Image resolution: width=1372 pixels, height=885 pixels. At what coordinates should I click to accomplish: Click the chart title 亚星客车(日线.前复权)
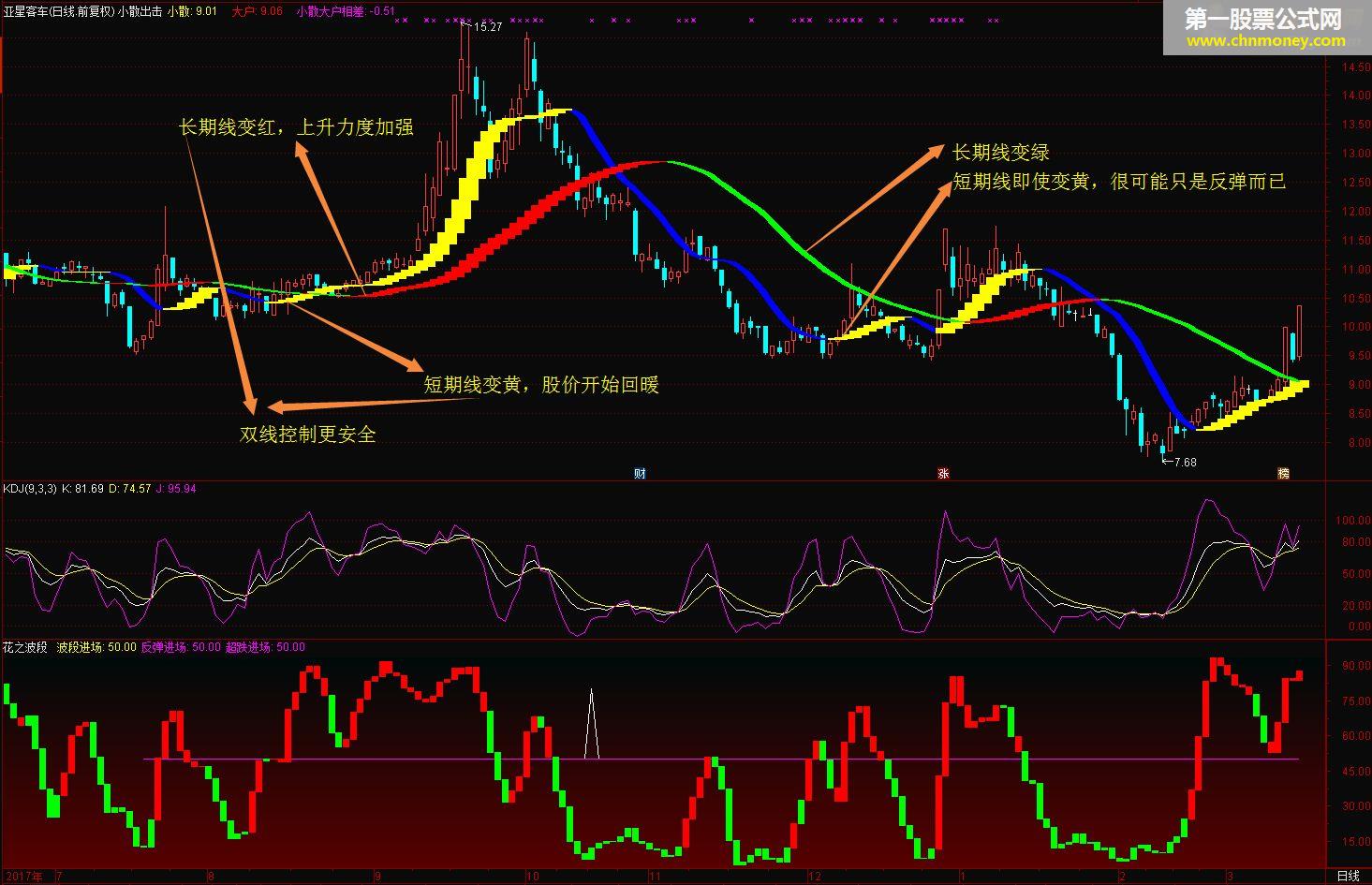point(59,11)
